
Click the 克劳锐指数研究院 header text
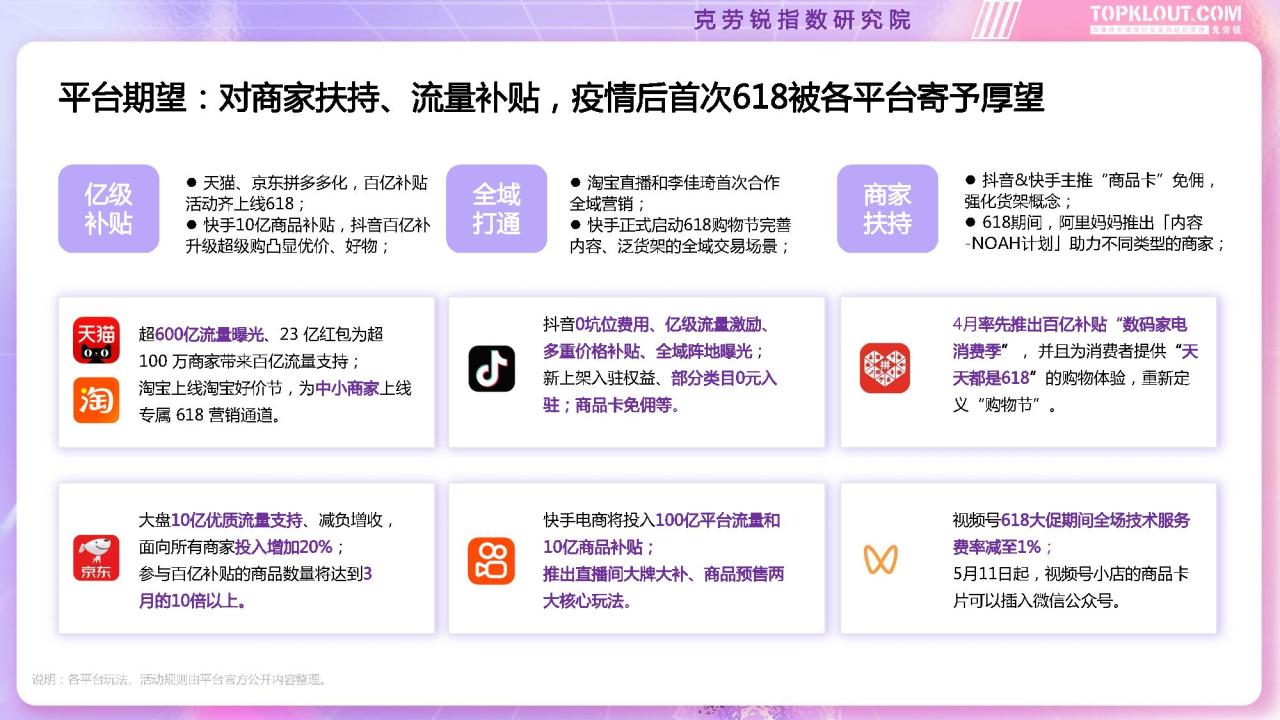(802, 20)
